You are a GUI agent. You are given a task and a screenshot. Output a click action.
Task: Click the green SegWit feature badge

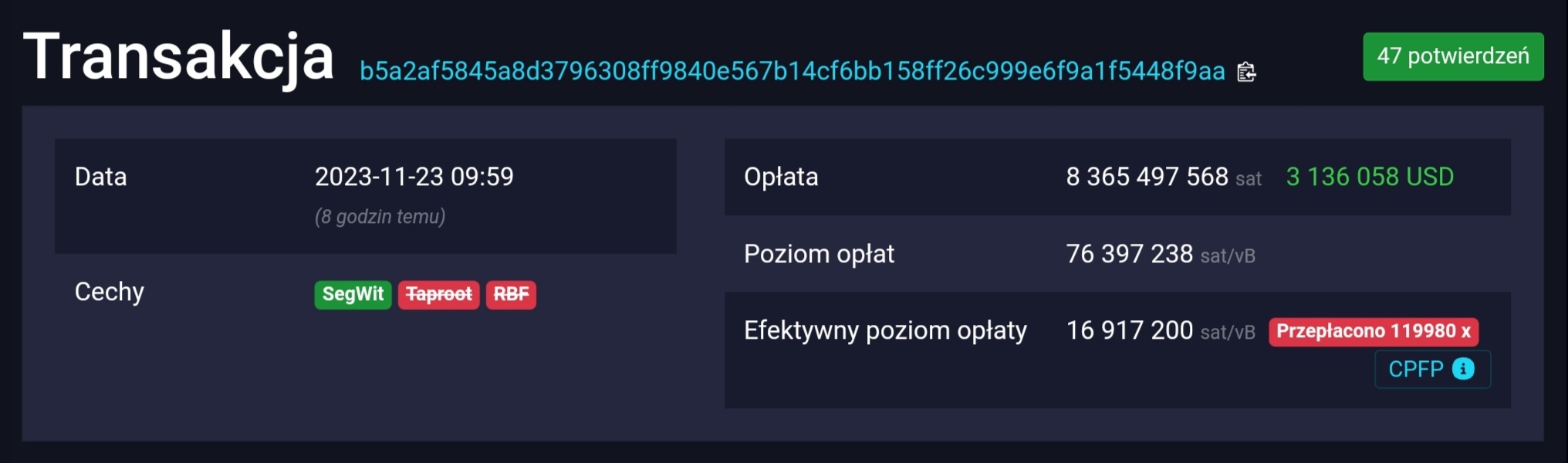pos(353,294)
